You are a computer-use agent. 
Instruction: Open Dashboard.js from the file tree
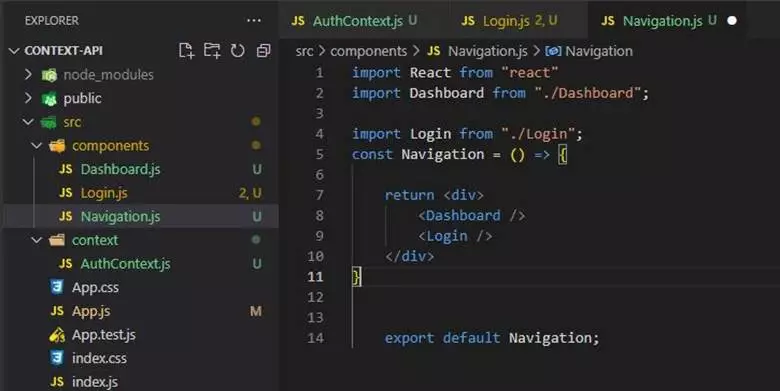pyautogui.click(x=120, y=170)
